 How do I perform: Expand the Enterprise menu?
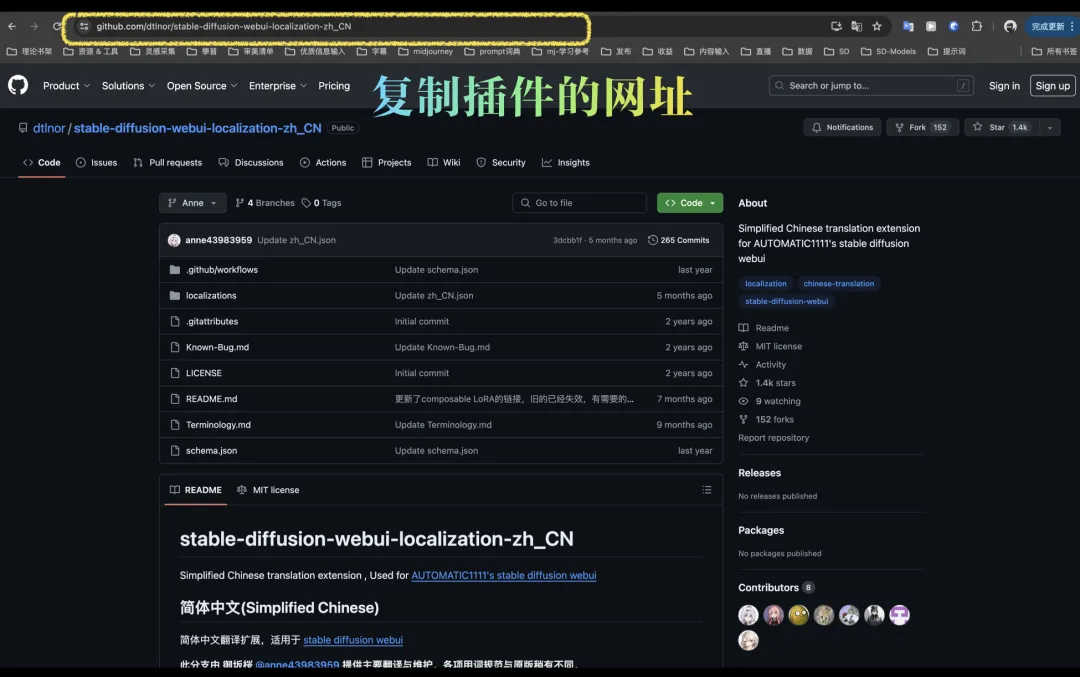click(278, 86)
